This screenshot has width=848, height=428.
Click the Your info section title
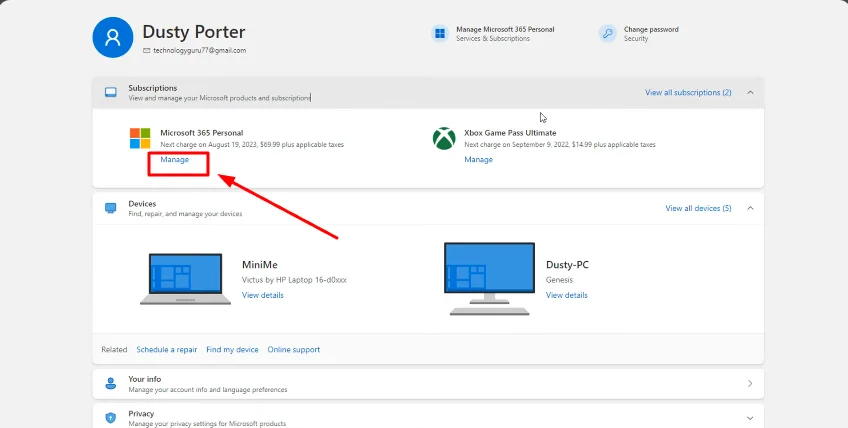tap(144, 379)
